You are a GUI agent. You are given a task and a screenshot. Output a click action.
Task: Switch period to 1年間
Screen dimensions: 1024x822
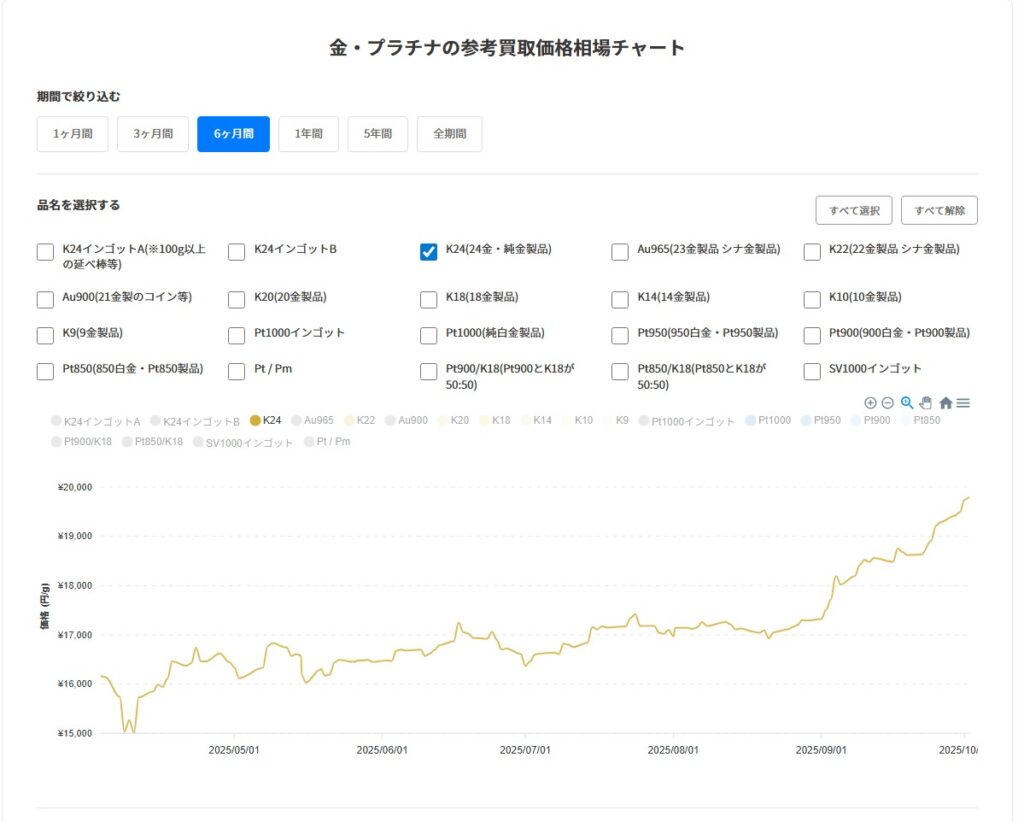(308, 134)
